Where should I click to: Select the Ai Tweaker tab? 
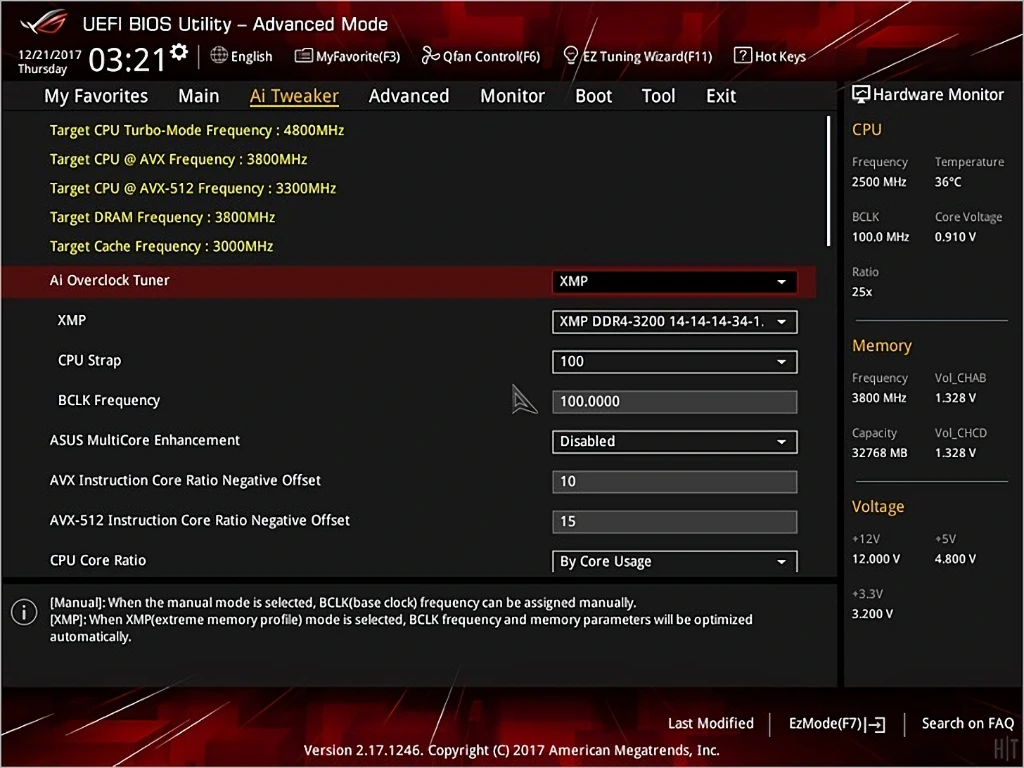click(294, 96)
